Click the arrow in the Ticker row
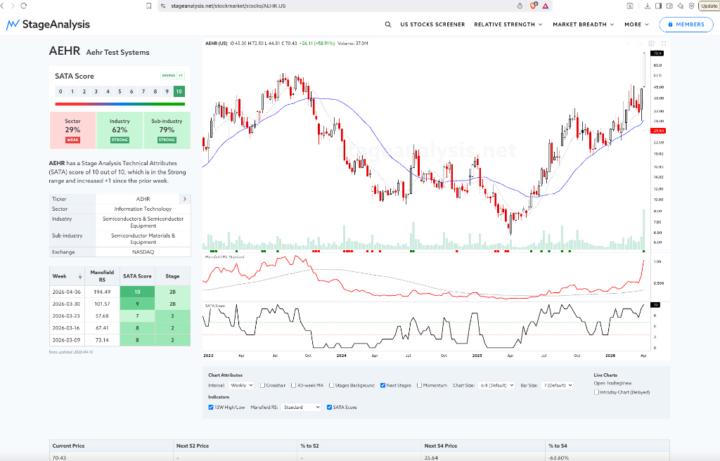720x461 pixels. point(185,199)
